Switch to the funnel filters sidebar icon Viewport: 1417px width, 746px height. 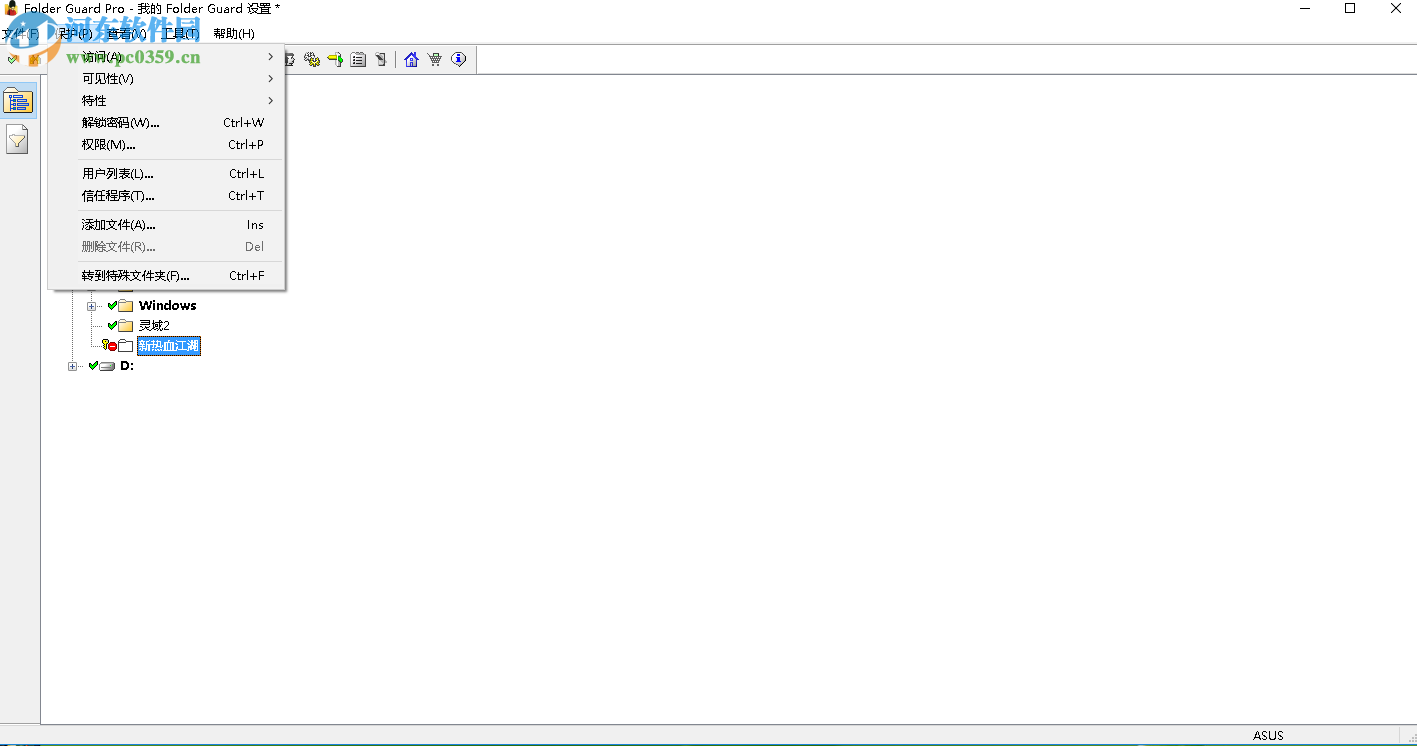(x=18, y=140)
